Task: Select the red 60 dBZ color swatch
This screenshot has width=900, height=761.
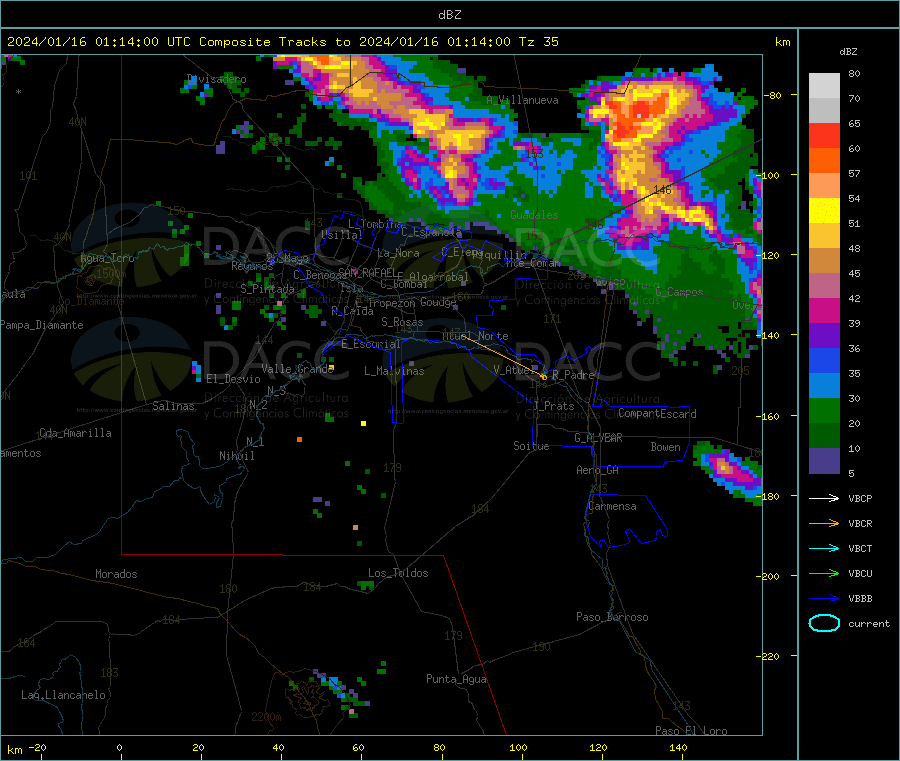Action: pyautogui.click(x=824, y=135)
